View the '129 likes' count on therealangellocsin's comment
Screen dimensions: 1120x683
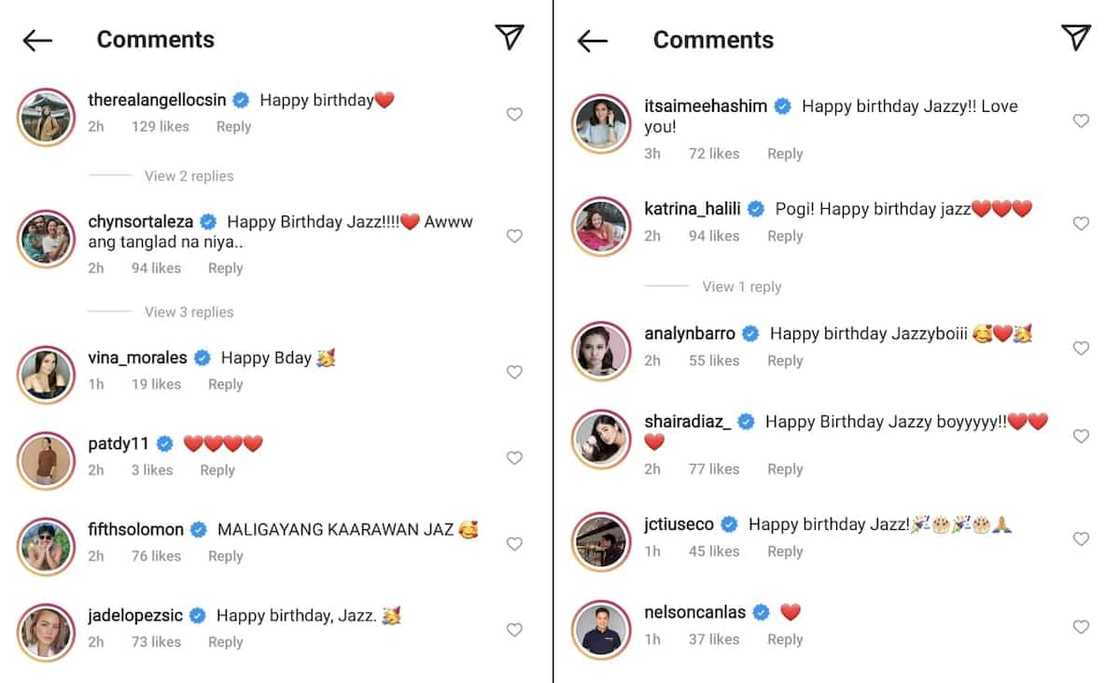160,127
